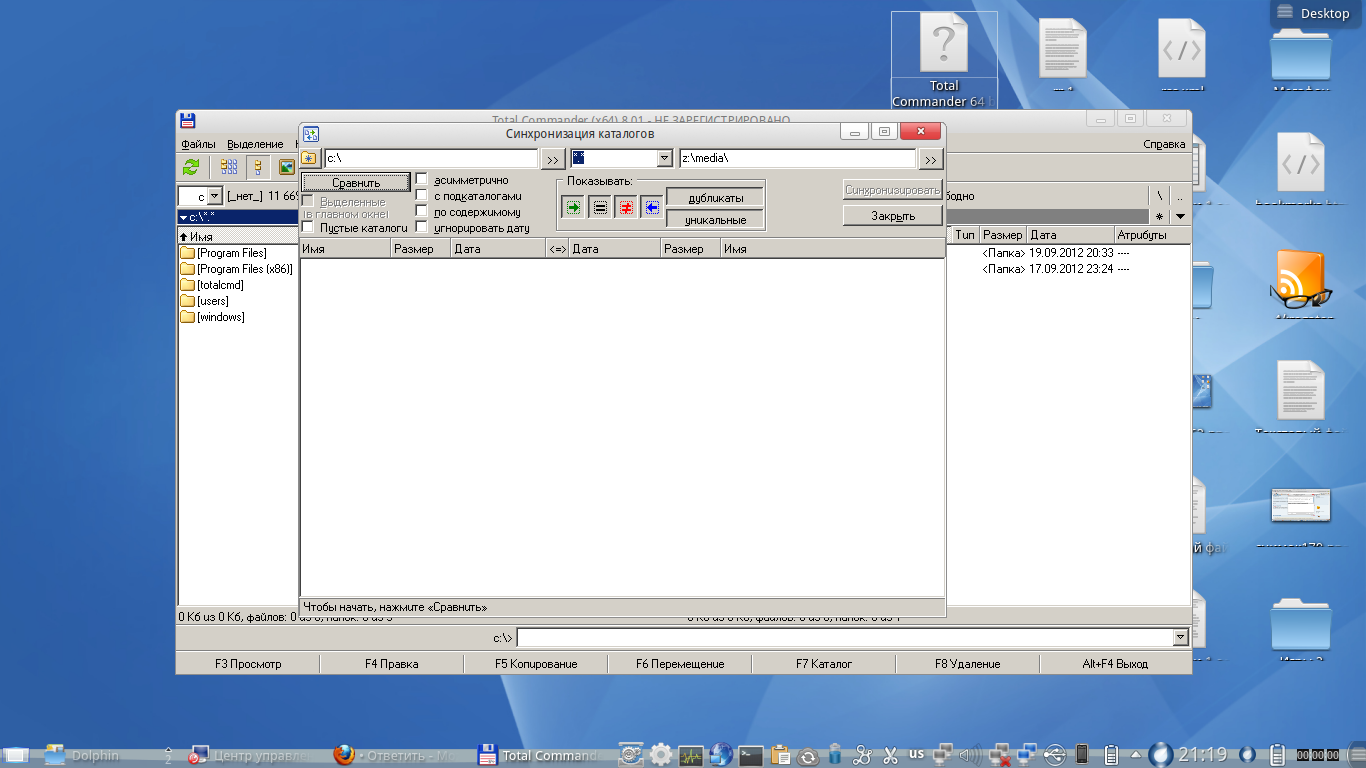Go to root with the \ button in Total Commander

1159,196
